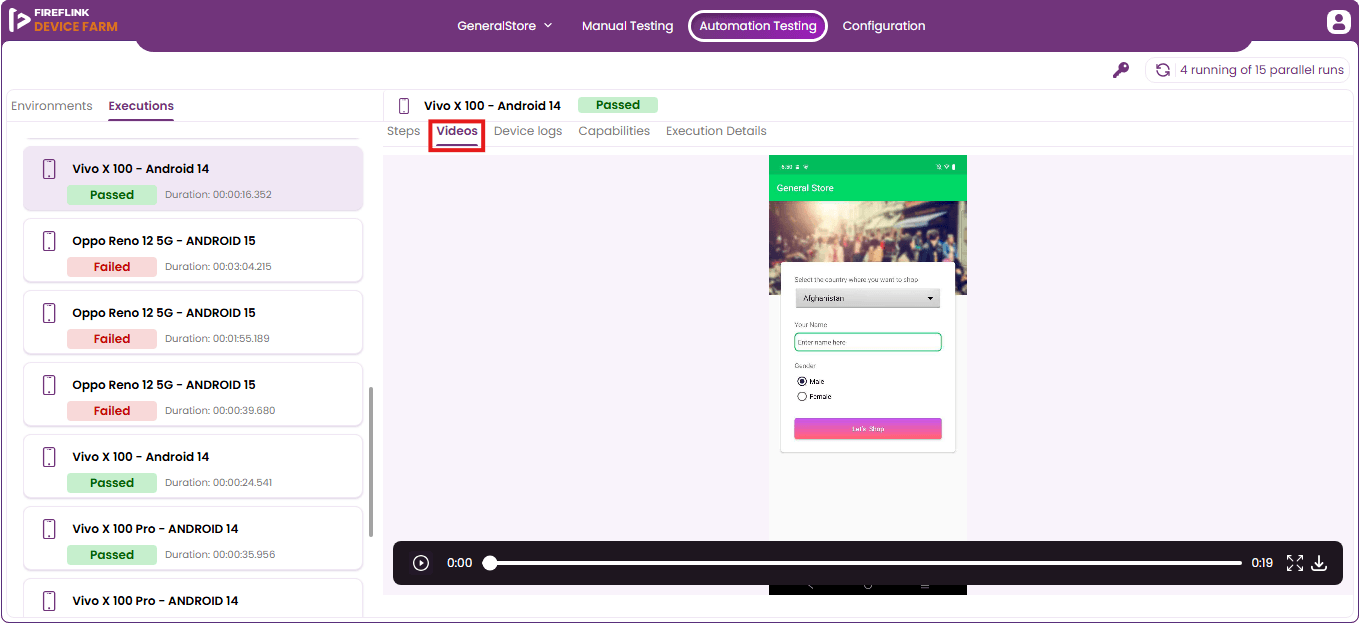The height and width of the screenshot is (624, 1362).
Task: Select execution with duration 00:03:04.215
Action: [193, 251]
